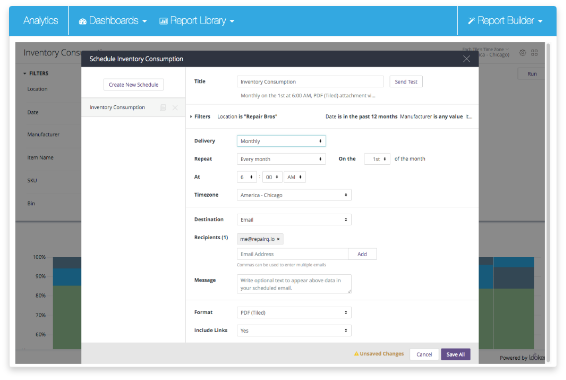Click the Send Test button
This screenshot has height=380, width=566.
[406, 82]
